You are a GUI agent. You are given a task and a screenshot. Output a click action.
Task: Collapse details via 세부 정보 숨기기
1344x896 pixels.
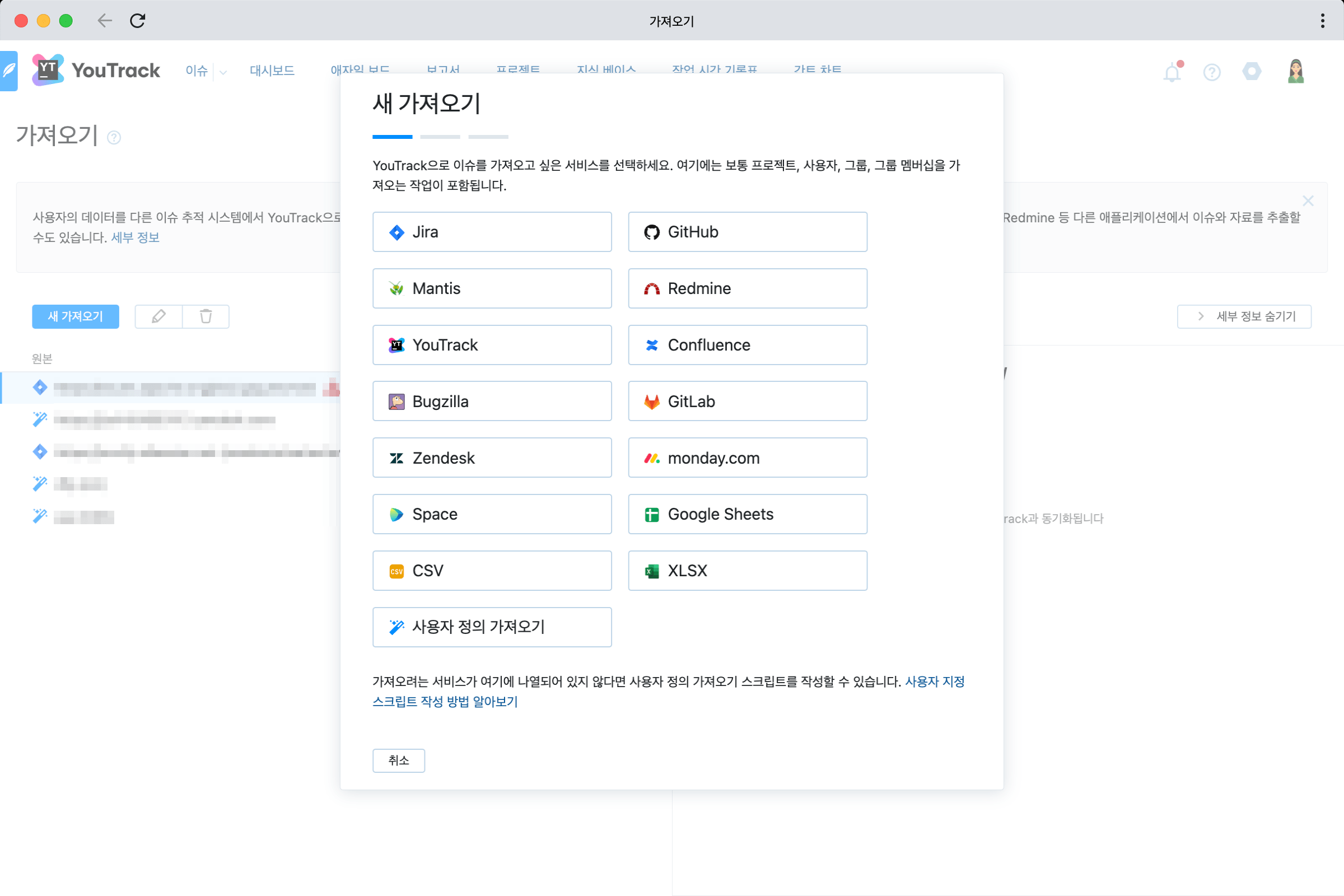pyautogui.click(x=1244, y=316)
